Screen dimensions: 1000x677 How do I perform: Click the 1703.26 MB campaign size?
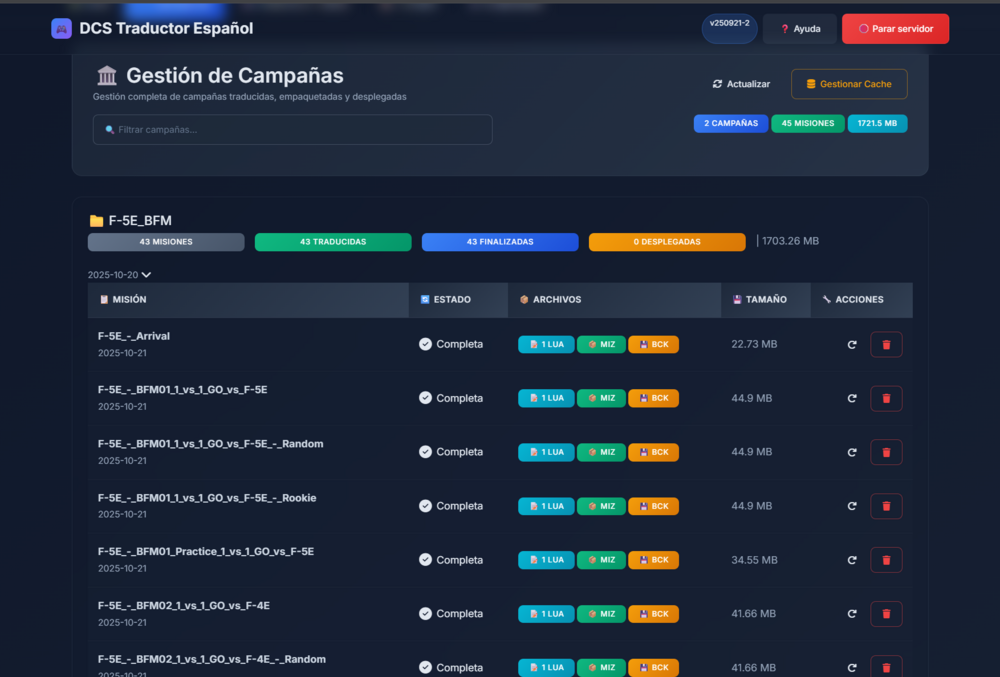[x=790, y=241]
